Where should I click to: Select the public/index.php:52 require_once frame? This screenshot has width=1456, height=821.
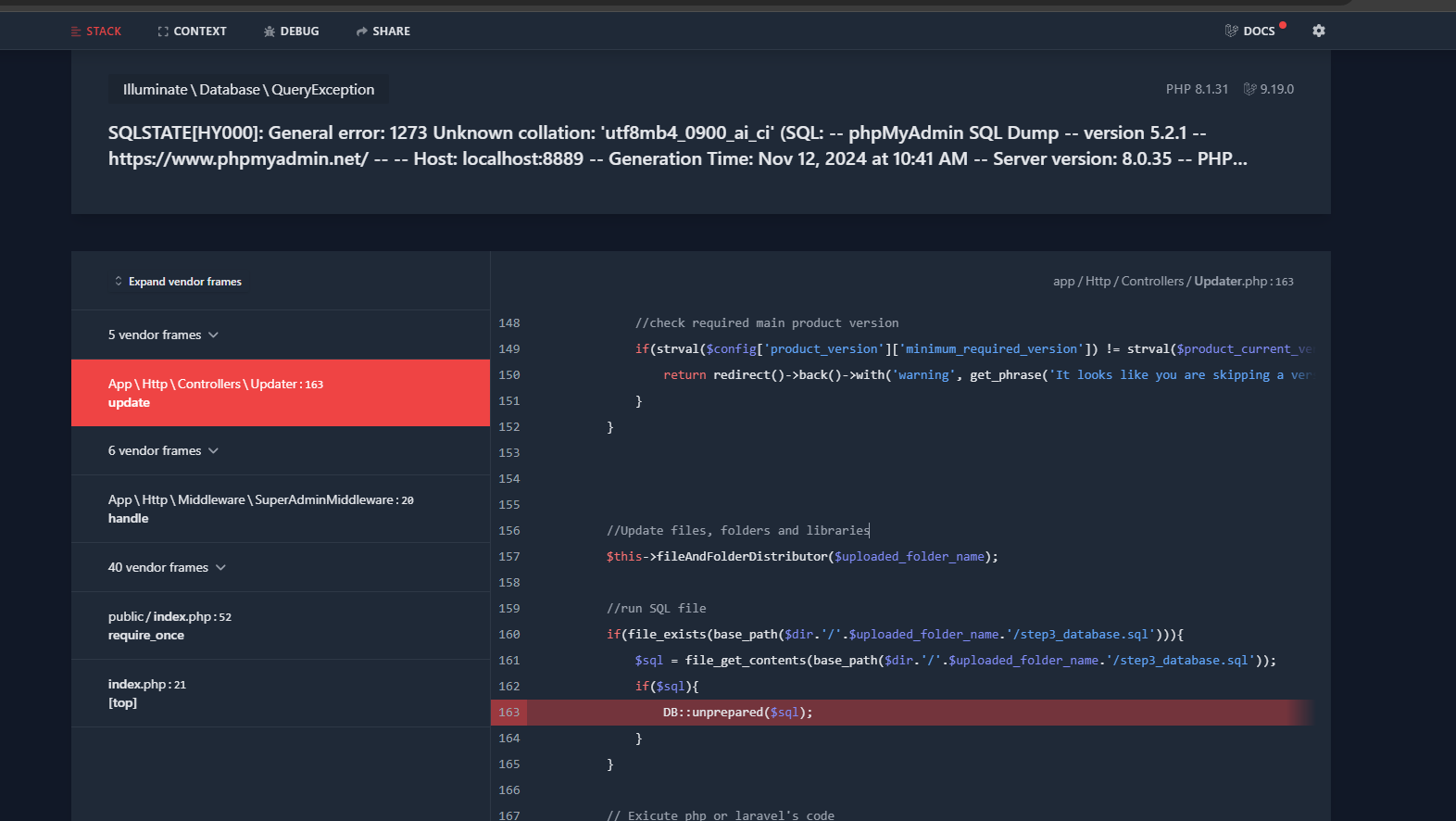(x=280, y=625)
